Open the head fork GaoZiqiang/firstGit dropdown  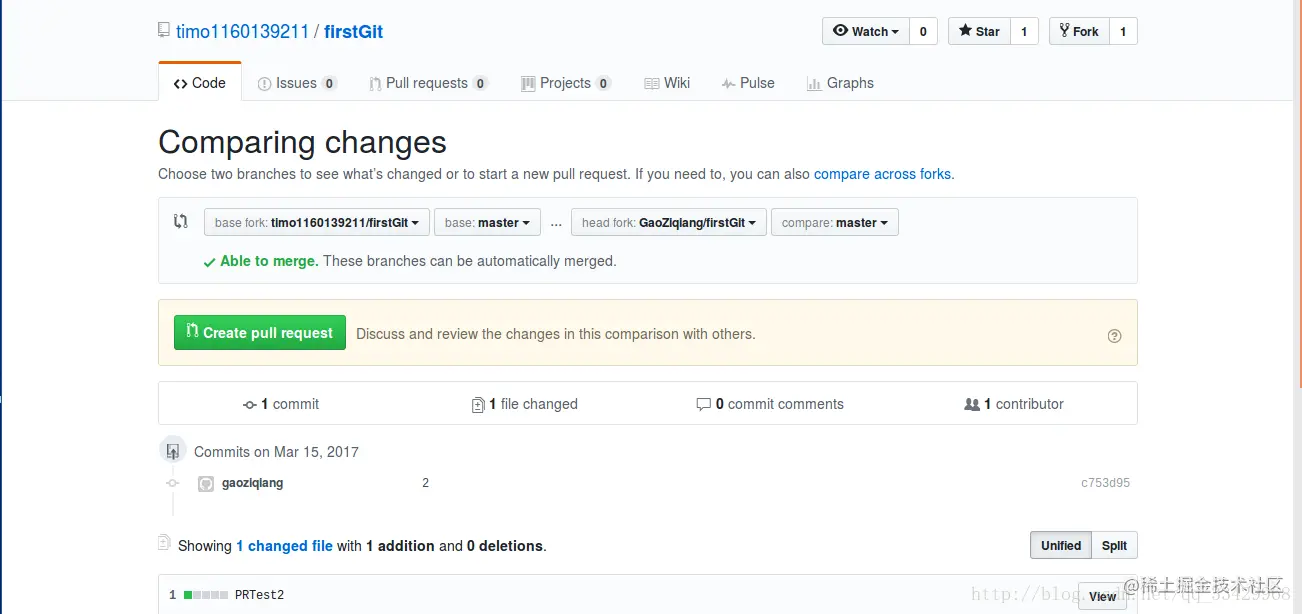tap(668, 222)
